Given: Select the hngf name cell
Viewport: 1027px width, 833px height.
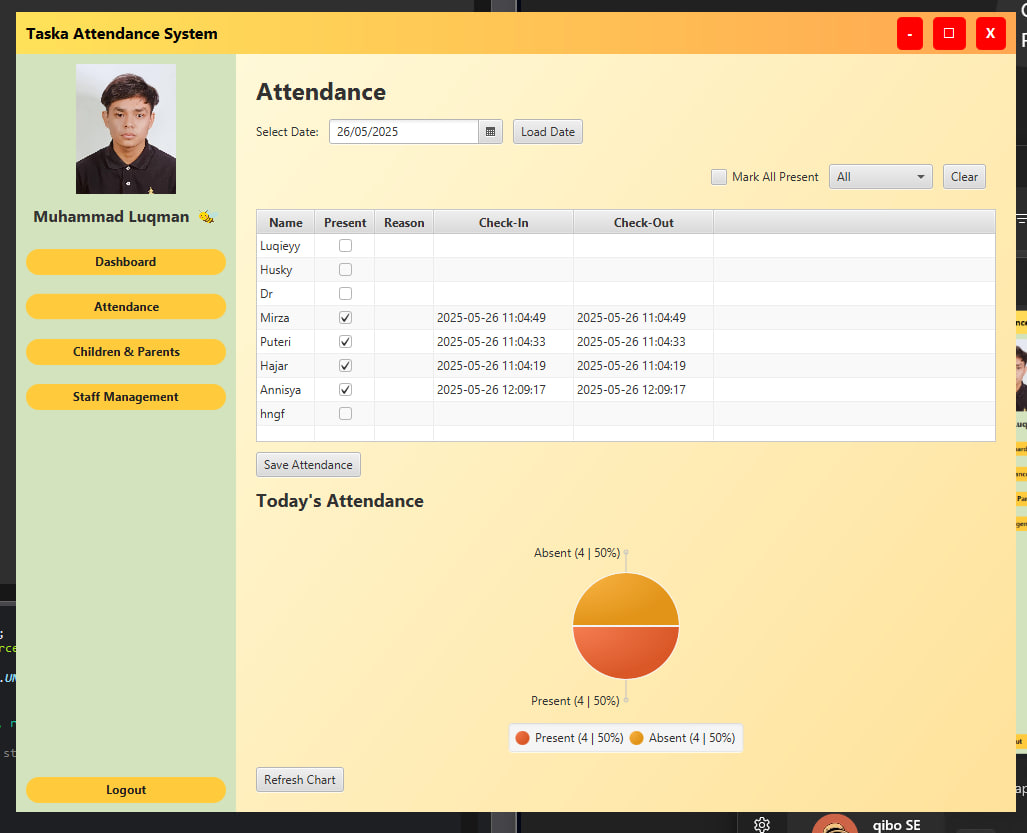Looking at the screenshot, I should click(286, 414).
